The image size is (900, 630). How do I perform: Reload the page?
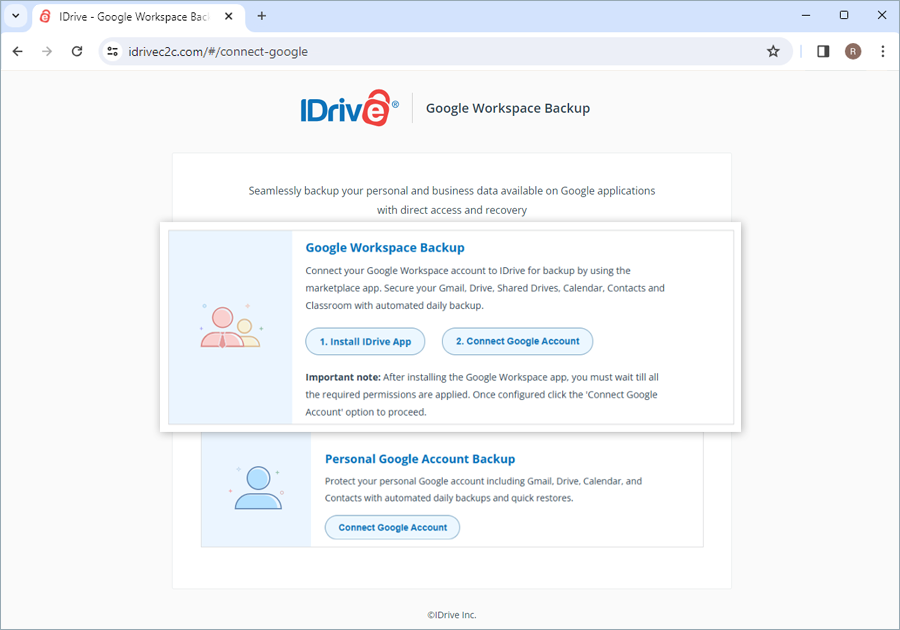point(77,51)
